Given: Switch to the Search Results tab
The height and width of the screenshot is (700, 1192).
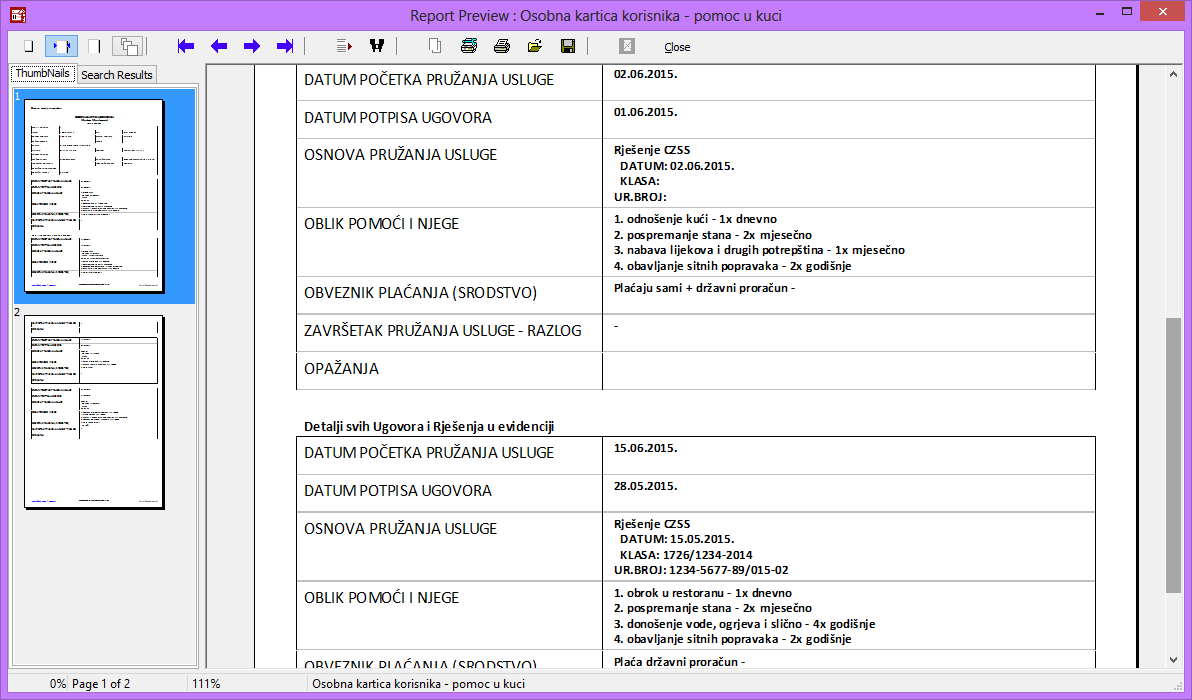Looking at the screenshot, I should click(x=117, y=75).
